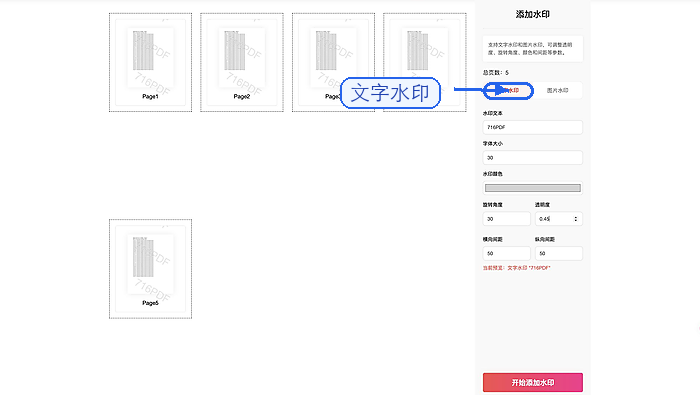Click the 旋转角度 label
Image resolution: width=700 pixels, height=395 pixels.
pyautogui.click(x=492, y=205)
